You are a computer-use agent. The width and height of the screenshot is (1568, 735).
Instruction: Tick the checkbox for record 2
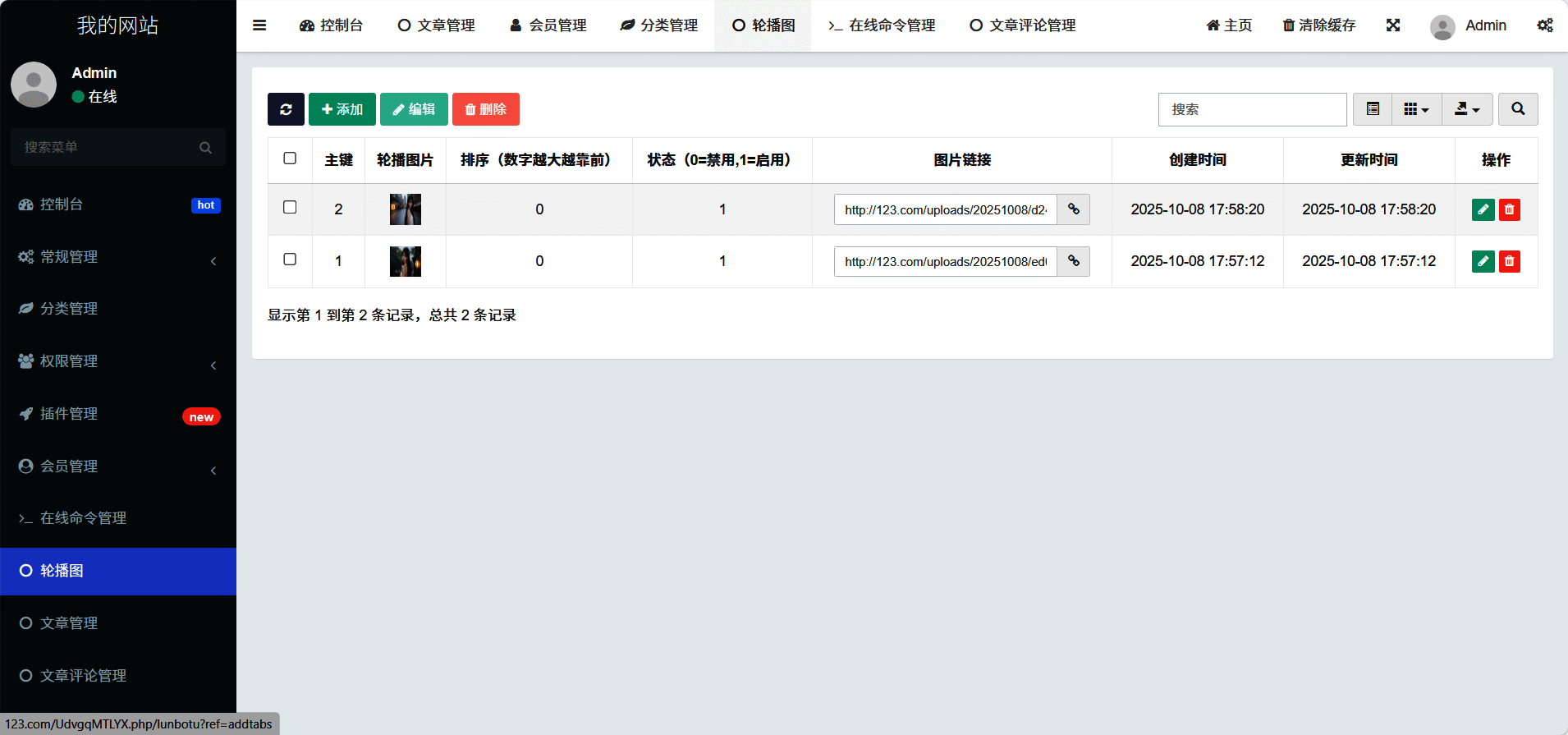[x=290, y=207]
